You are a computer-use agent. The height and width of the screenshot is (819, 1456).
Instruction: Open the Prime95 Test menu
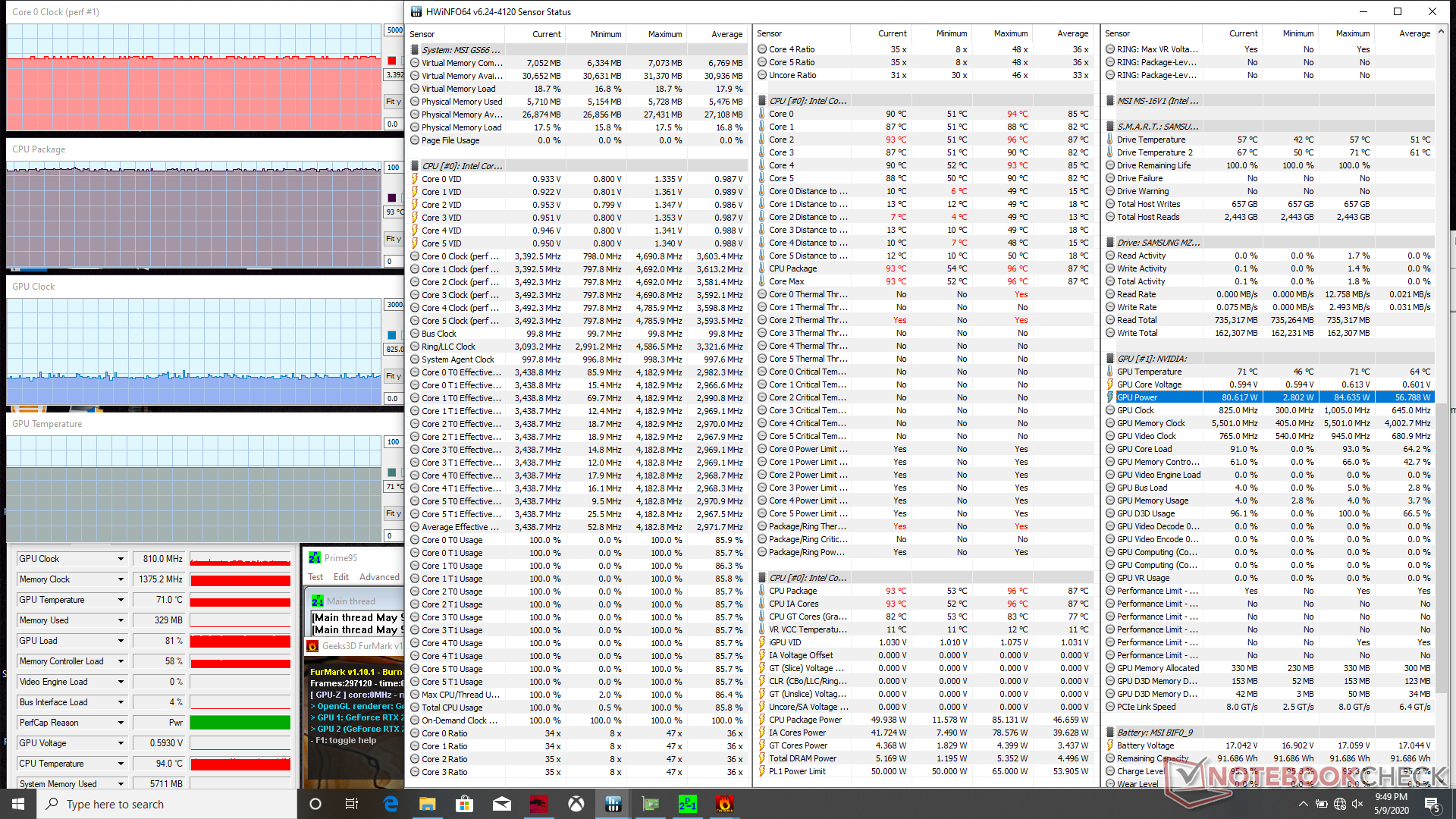(x=315, y=577)
